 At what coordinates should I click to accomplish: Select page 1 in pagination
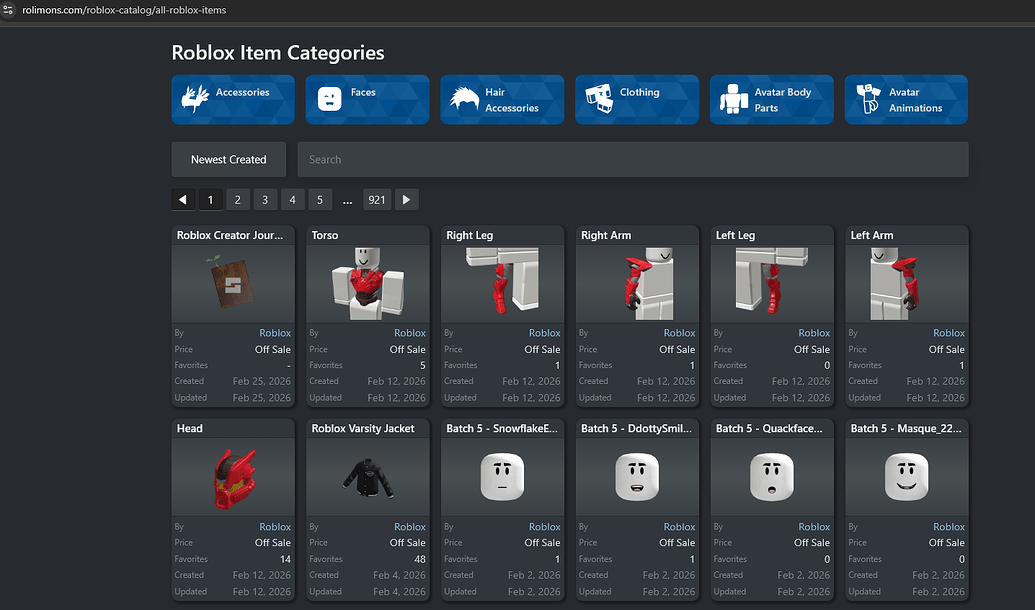211,199
